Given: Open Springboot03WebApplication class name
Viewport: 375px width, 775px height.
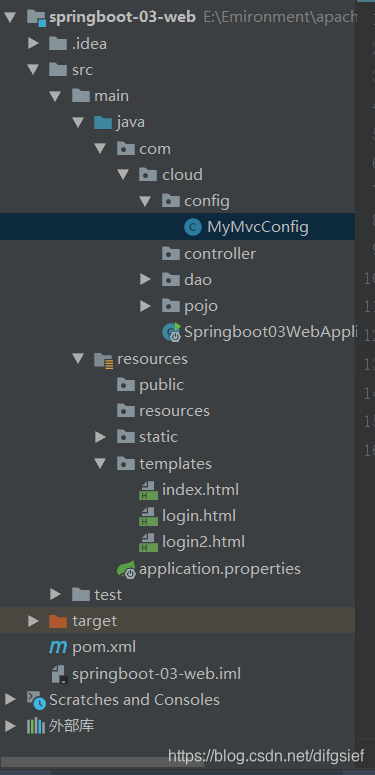Looking at the screenshot, I should 270,332.
